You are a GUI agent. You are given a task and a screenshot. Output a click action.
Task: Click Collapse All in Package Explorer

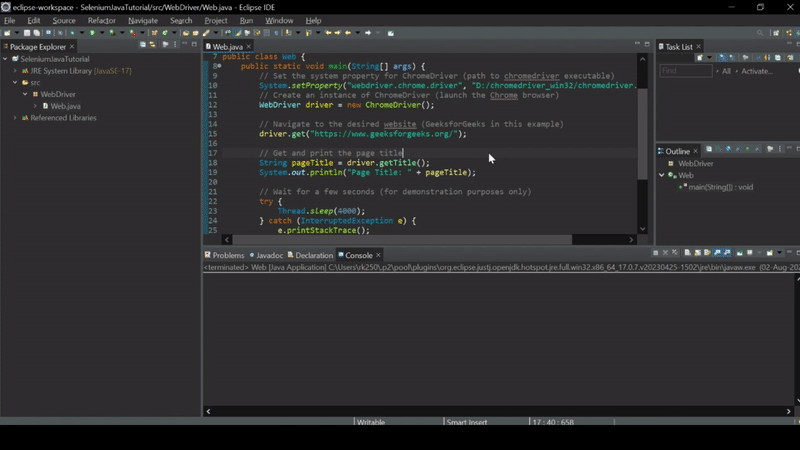143,45
